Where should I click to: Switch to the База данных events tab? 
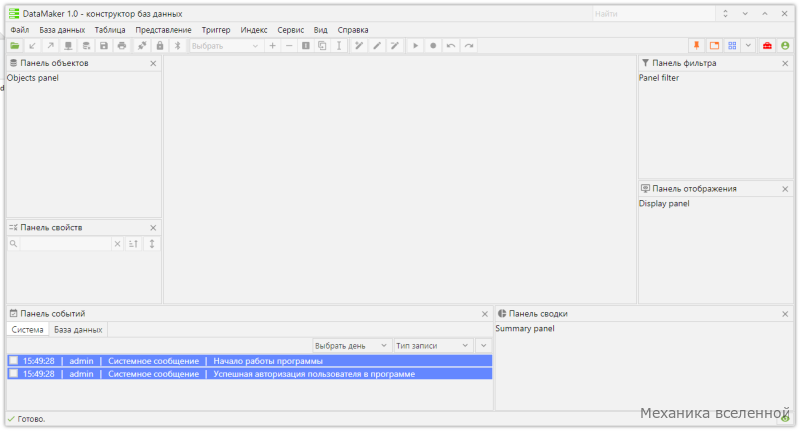click(78, 329)
